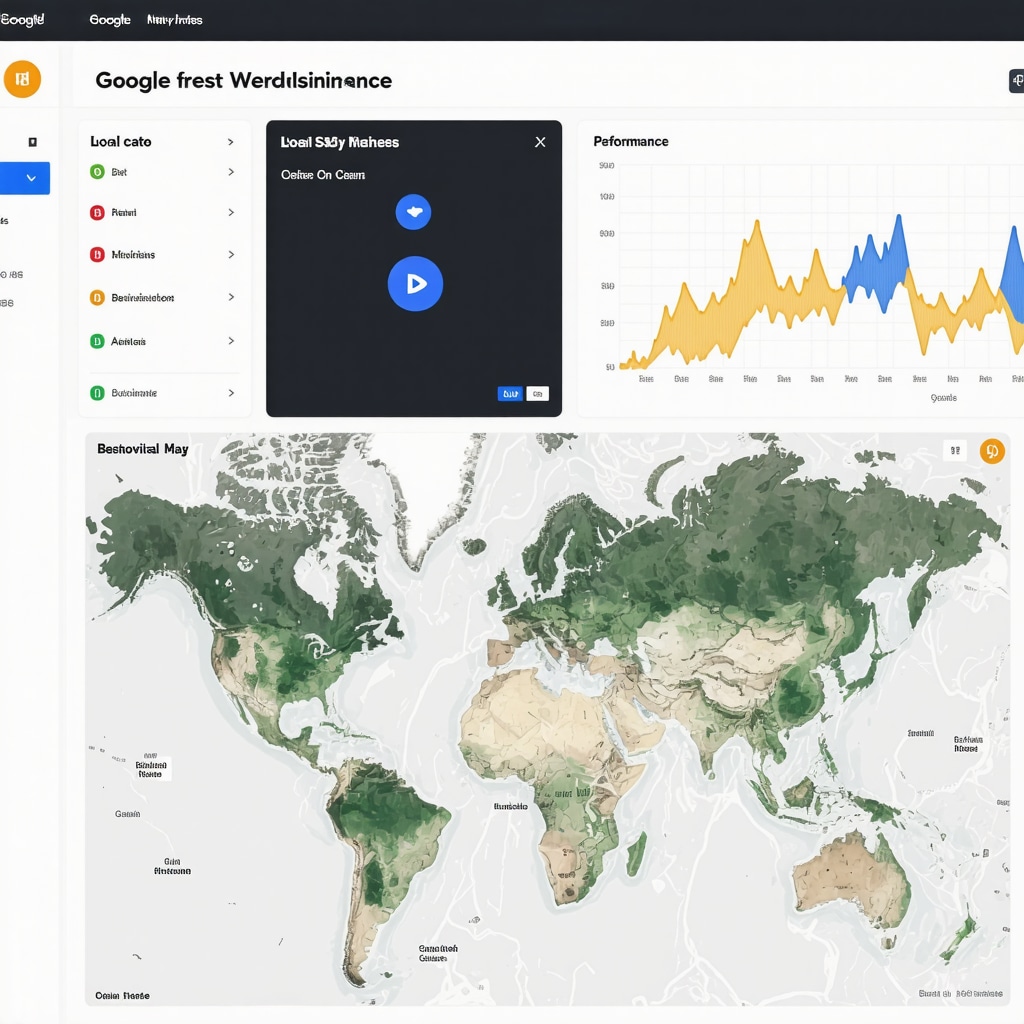Click the small blue button at the dark panel bottom
The width and height of the screenshot is (1024, 1024).
point(510,393)
